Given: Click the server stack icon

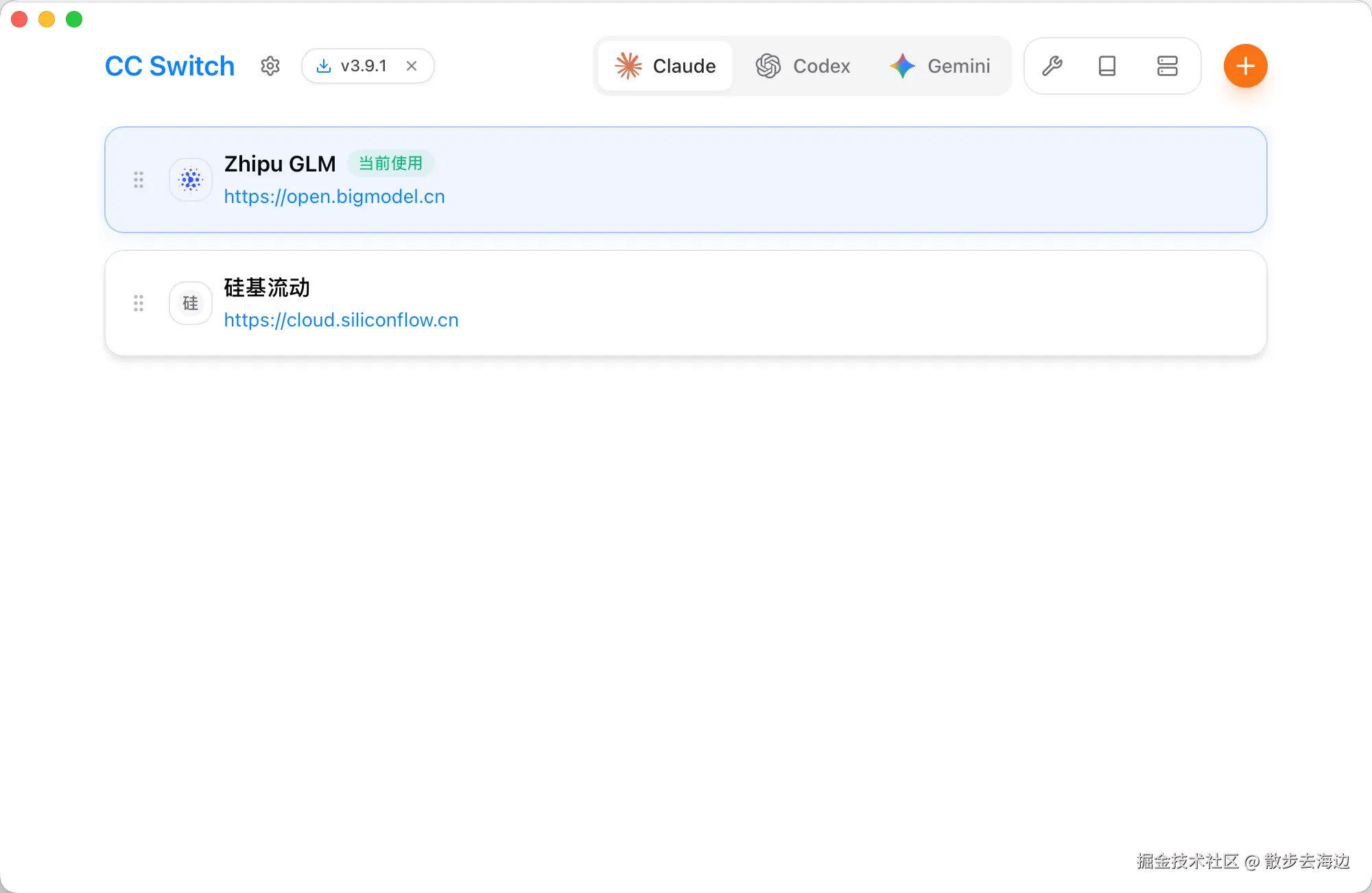Looking at the screenshot, I should point(1167,66).
